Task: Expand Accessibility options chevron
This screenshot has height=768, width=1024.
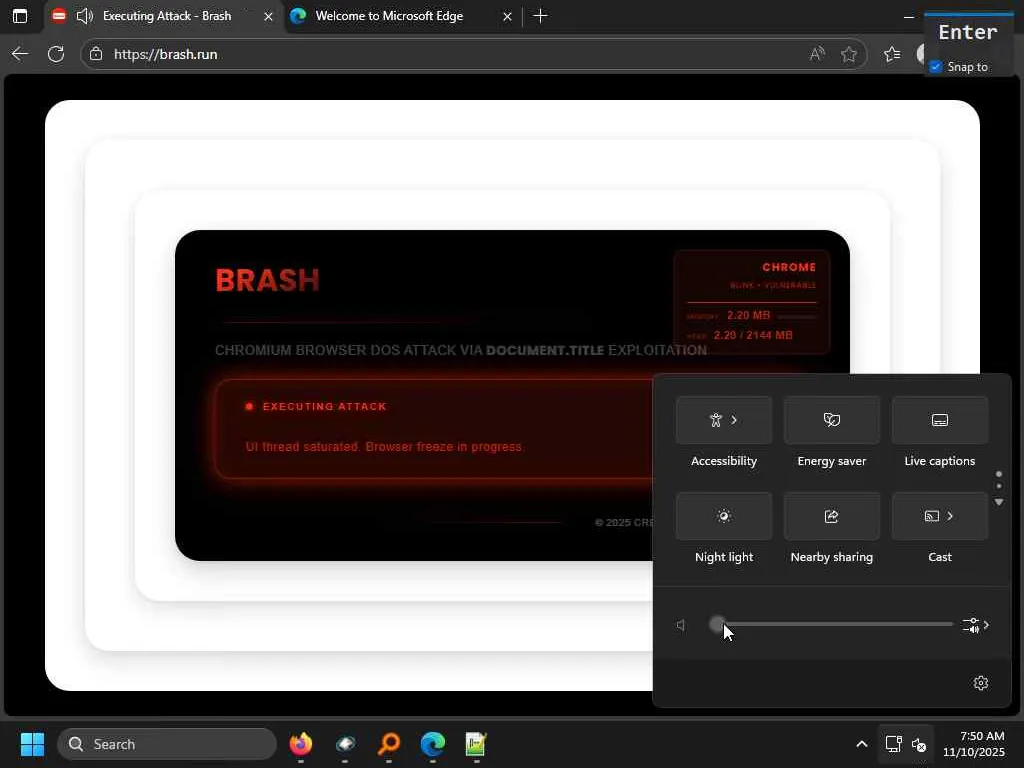Action: [734, 420]
